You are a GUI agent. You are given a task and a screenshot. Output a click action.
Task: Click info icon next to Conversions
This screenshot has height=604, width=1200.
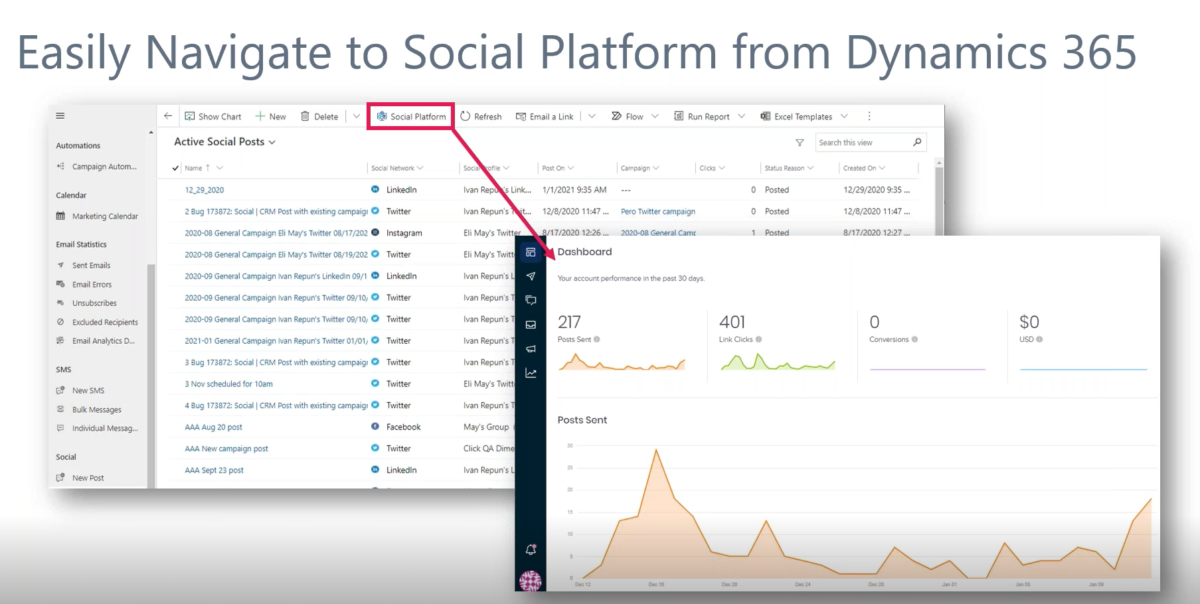(914, 340)
